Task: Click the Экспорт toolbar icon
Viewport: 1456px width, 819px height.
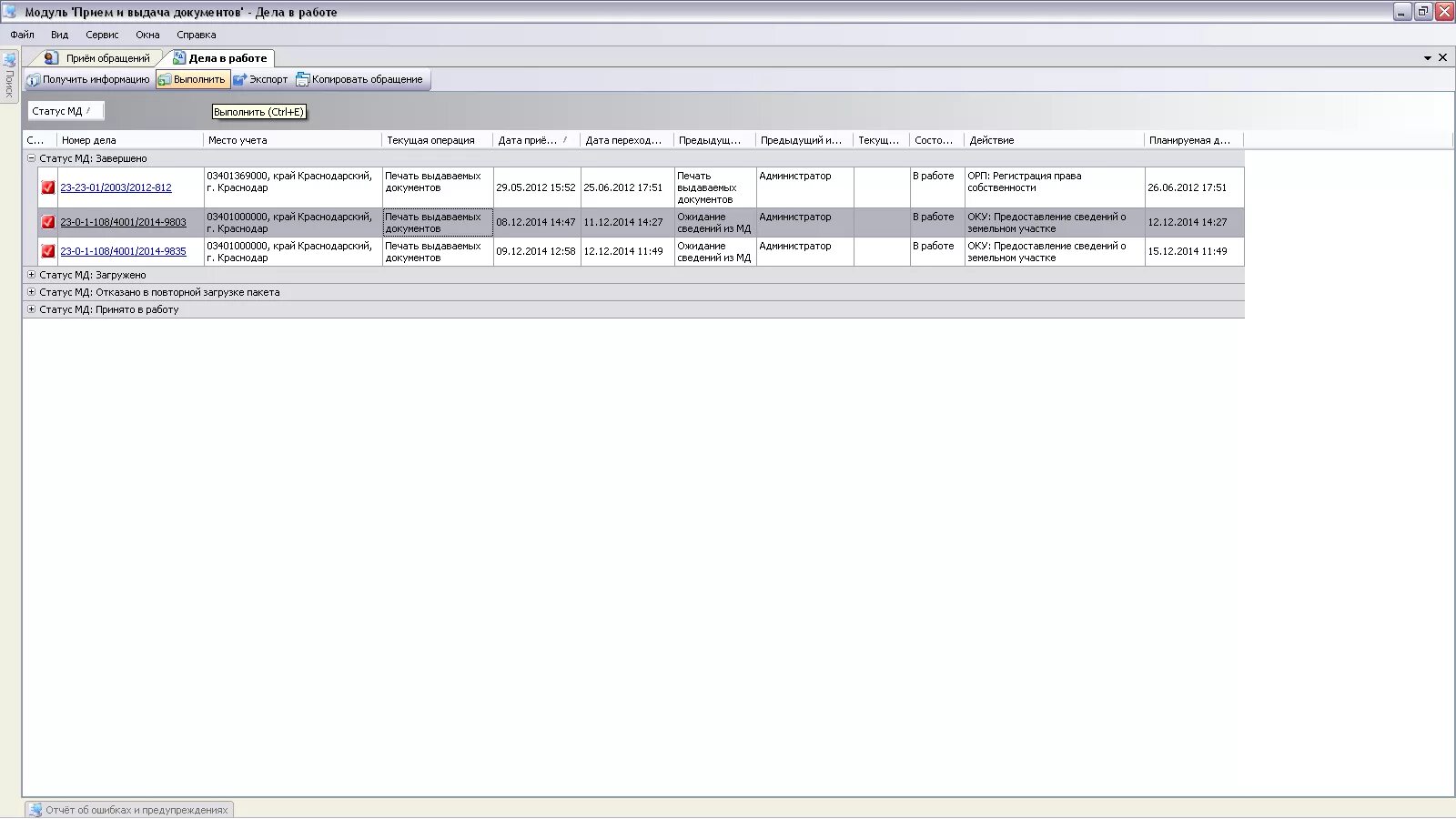Action: (x=240, y=80)
